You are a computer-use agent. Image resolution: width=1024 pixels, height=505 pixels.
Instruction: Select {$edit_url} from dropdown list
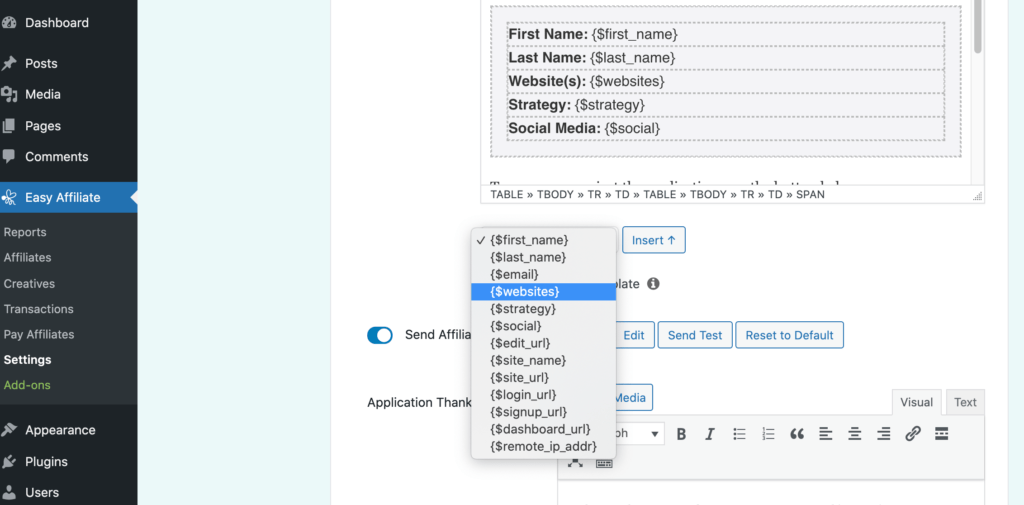[x=543, y=343]
